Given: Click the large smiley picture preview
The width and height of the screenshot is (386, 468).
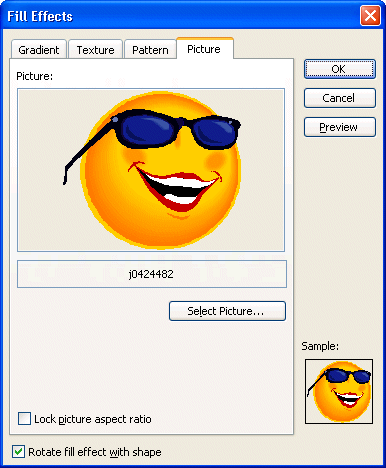Looking at the screenshot, I should click(151, 170).
